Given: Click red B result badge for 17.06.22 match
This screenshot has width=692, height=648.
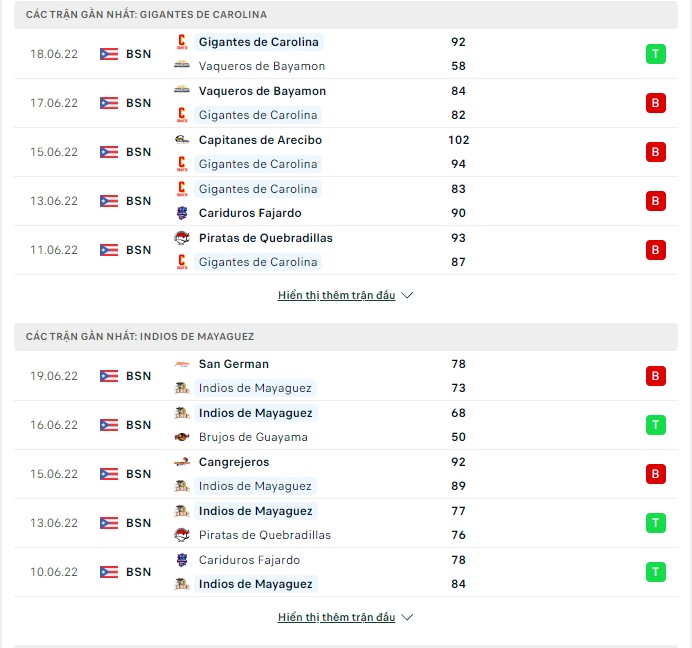Looking at the screenshot, I should point(655,103).
